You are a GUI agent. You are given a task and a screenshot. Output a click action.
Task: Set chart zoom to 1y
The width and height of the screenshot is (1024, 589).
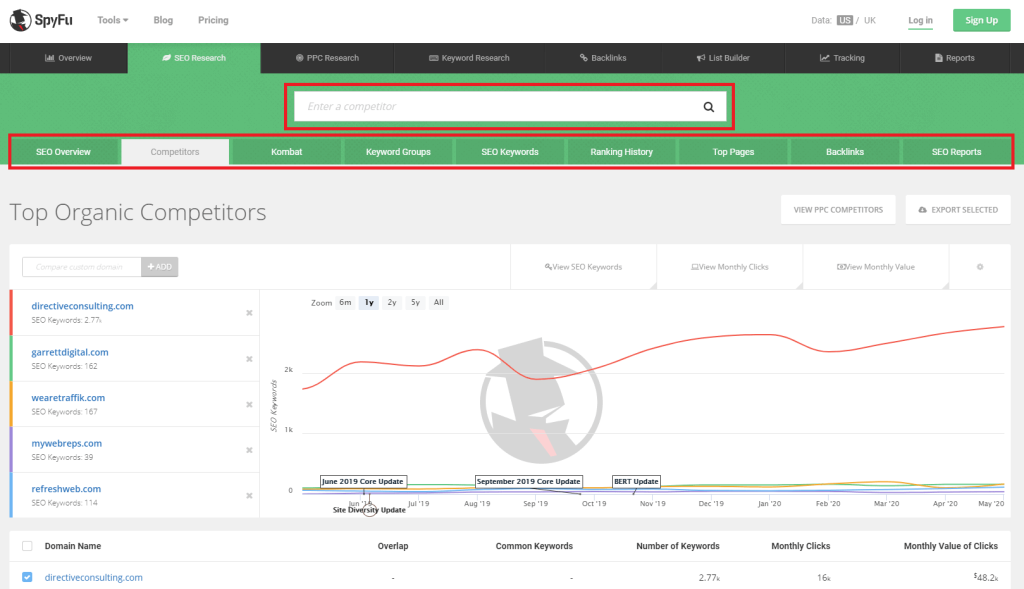369,302
